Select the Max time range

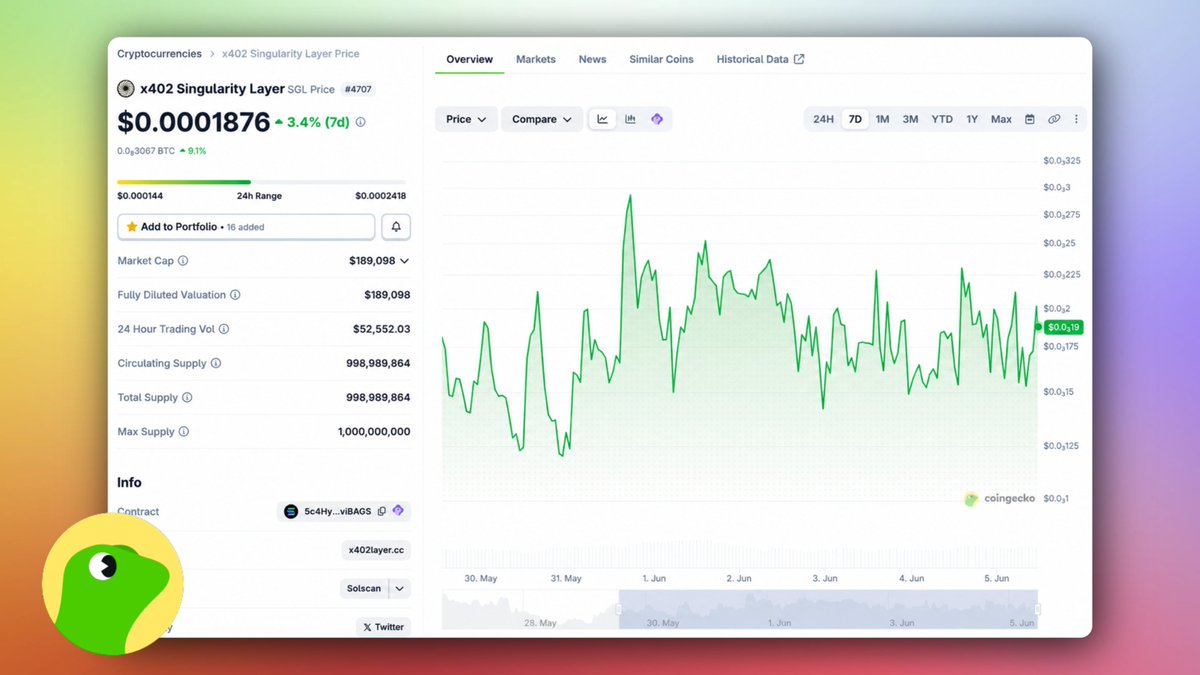[x=1001, y=119]
